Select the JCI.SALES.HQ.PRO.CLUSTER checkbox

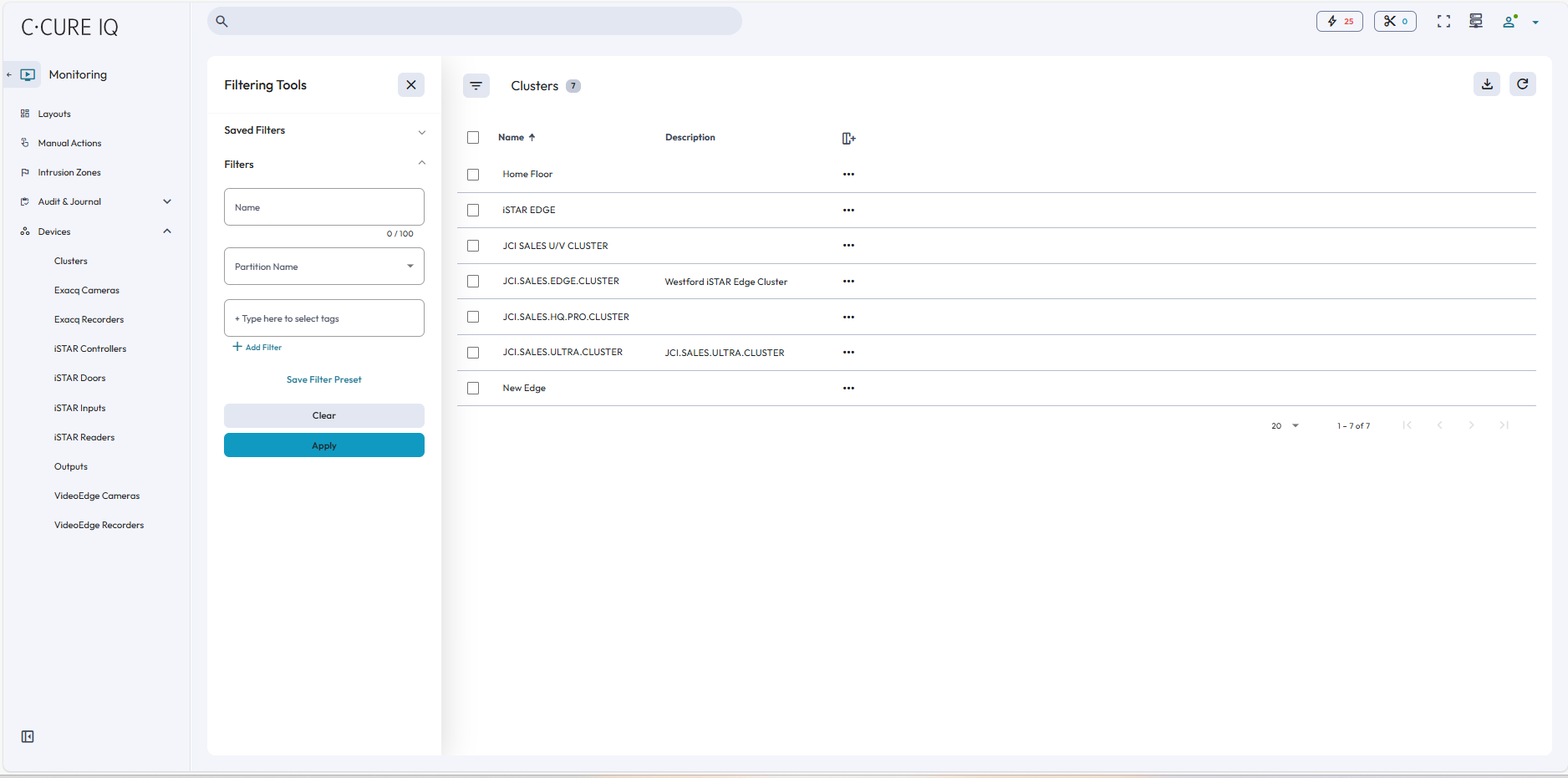pos(473,318)
